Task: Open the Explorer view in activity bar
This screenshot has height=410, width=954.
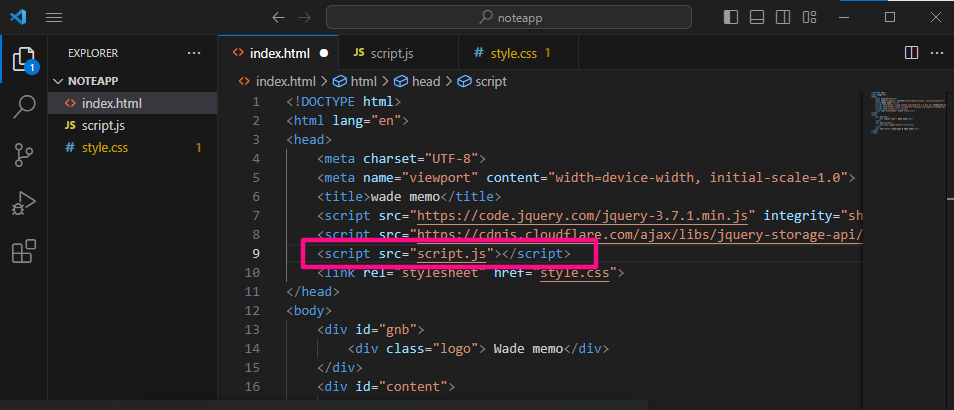Action: [x=24, y=60]
